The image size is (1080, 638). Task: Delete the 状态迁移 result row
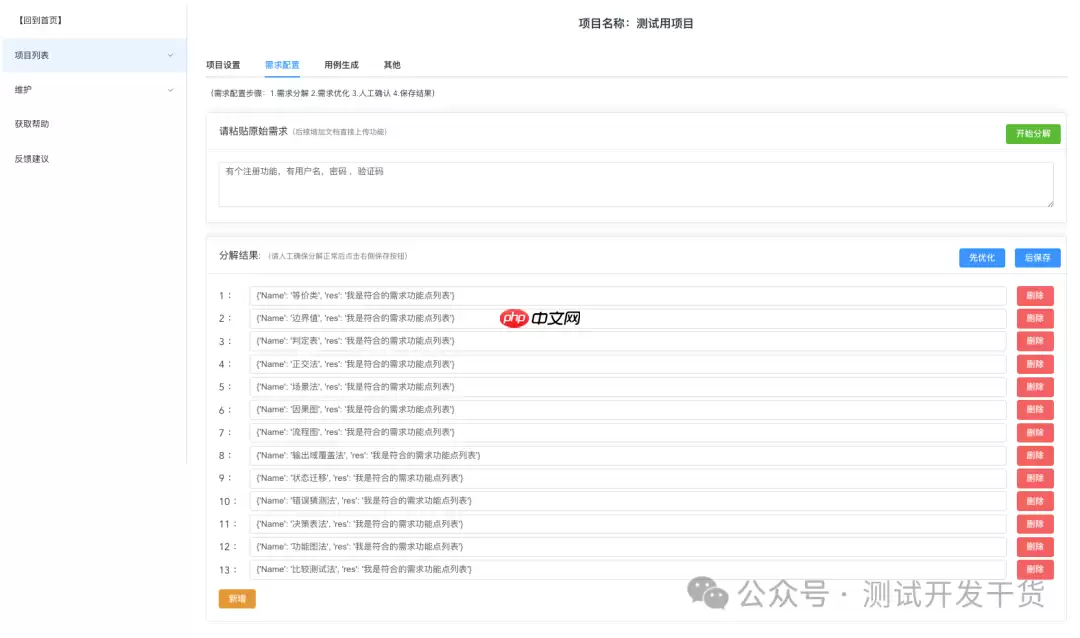1034,478
